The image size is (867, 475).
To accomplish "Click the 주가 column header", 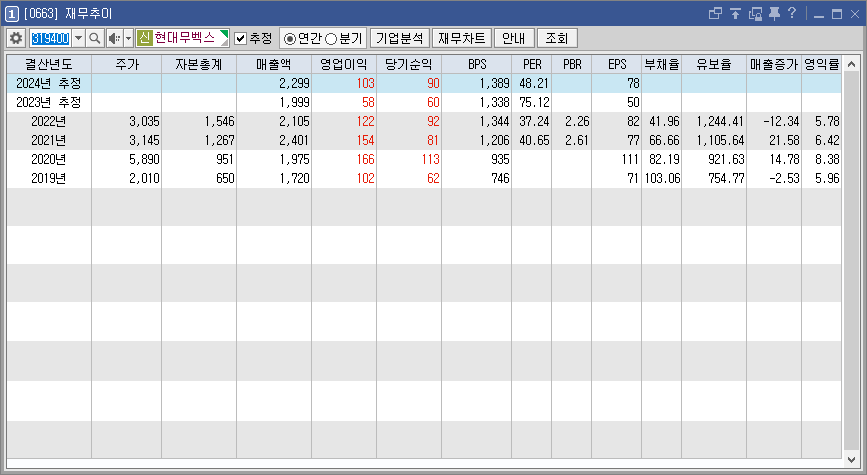I will tap(127, 64).
